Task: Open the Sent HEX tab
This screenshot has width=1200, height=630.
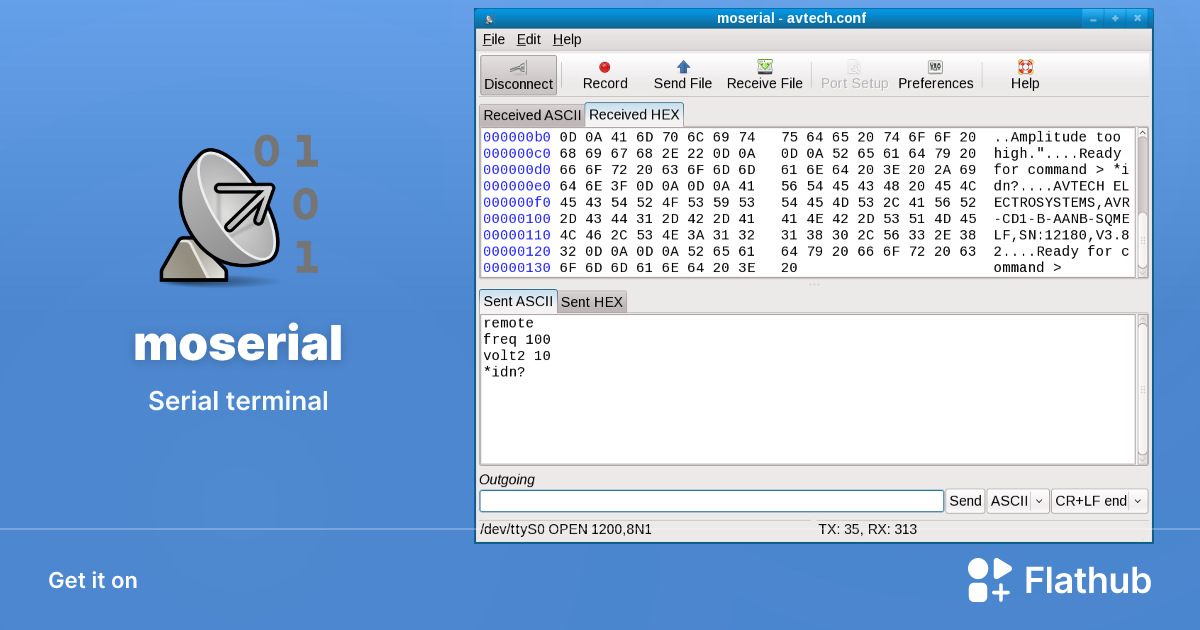Action: click(591, 301)
